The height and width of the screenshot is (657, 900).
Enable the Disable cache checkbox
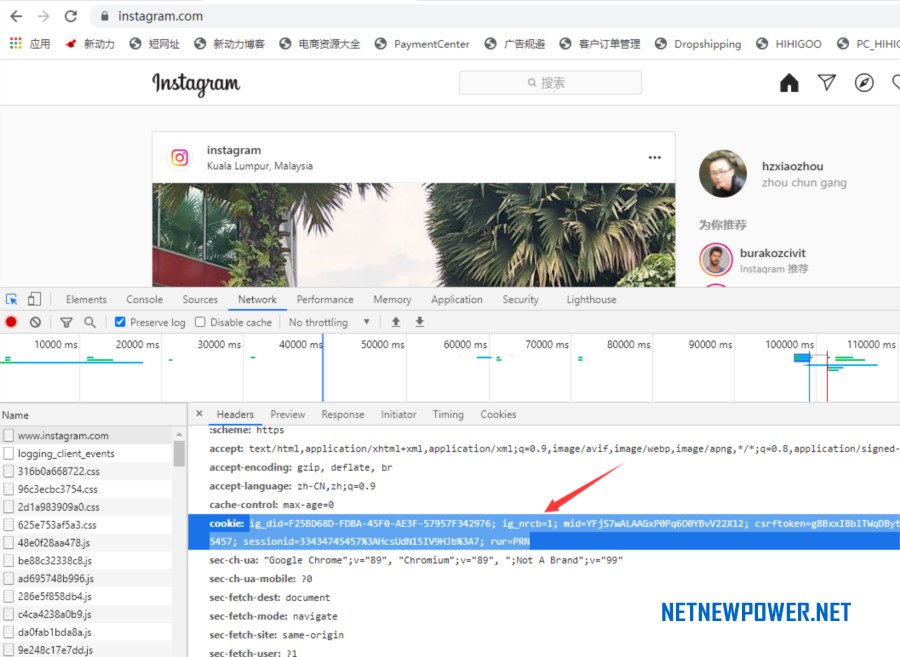(200, 322)
